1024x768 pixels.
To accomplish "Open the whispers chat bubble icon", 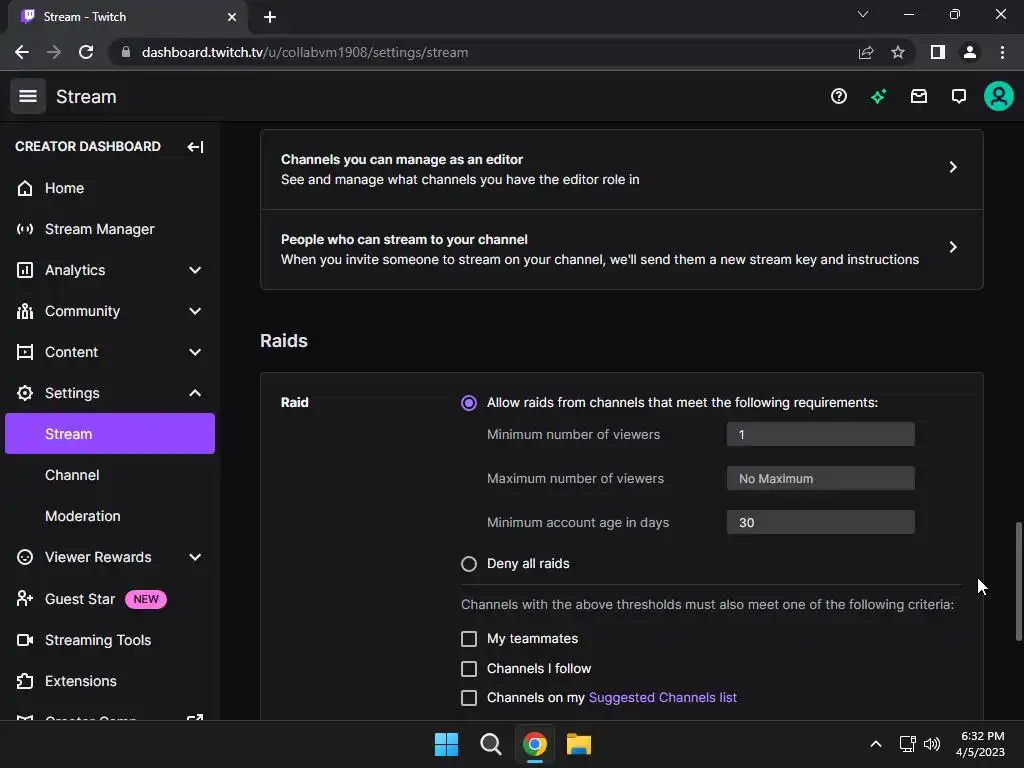I will pos(958,97).
